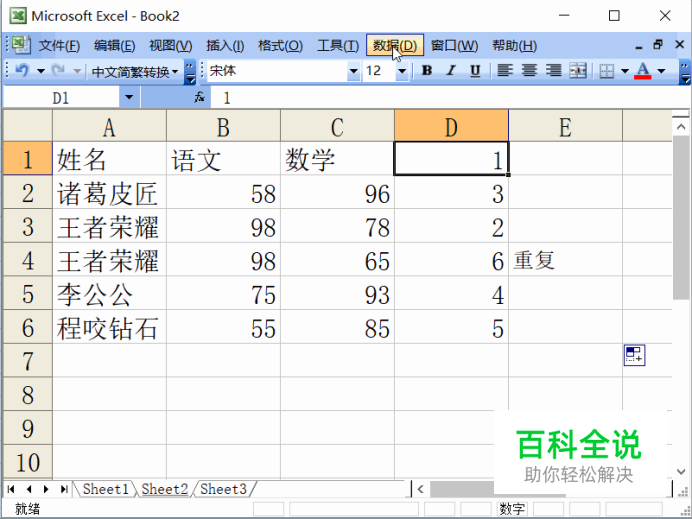Align text right
Image resolution: width=692 pixels, height=519 pixels.
(553, 70)
